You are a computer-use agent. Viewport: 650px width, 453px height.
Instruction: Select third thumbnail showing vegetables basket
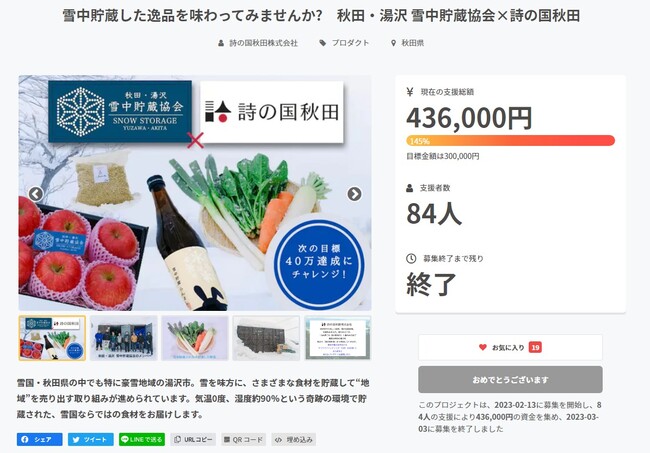coord(195,338)
